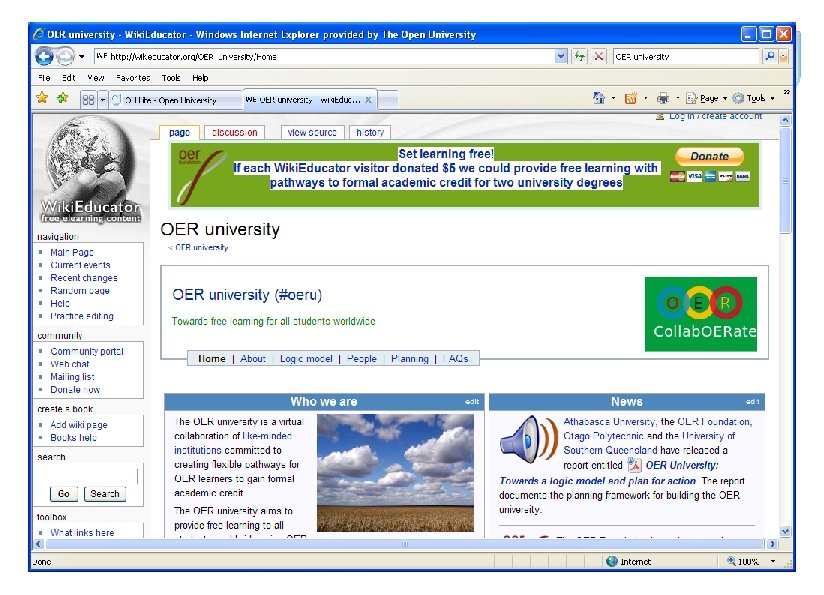This screenshot has height=595, width=824.
Task: Click the vertical scrollbar down arrow
Action: click(x=785, y=531)
